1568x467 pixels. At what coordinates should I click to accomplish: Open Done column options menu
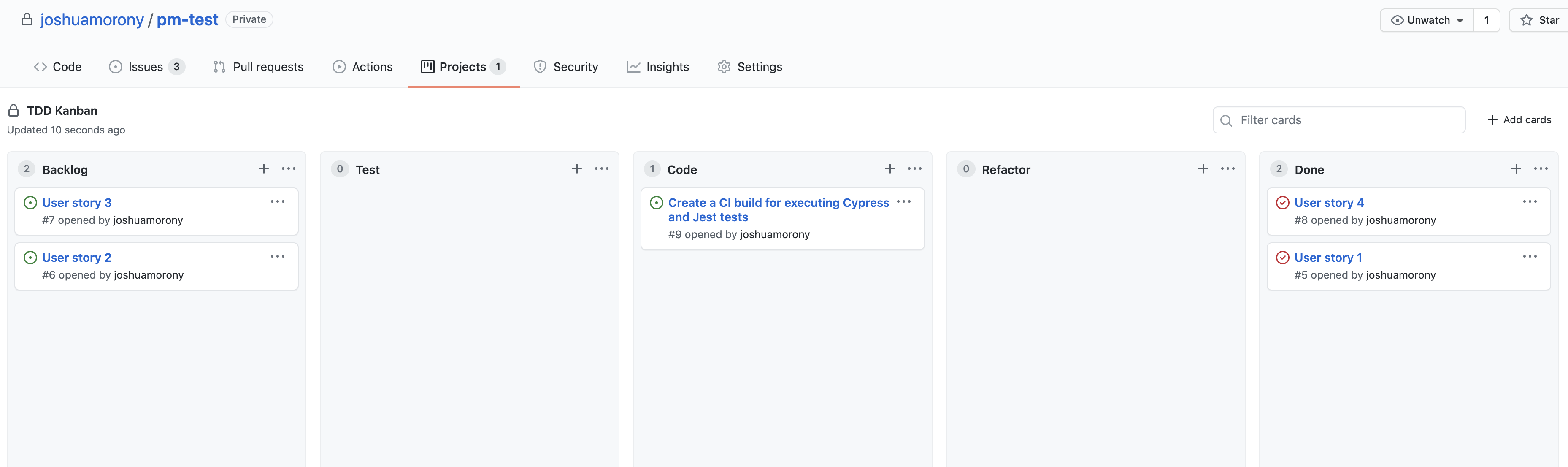(x=1541, y=168)
